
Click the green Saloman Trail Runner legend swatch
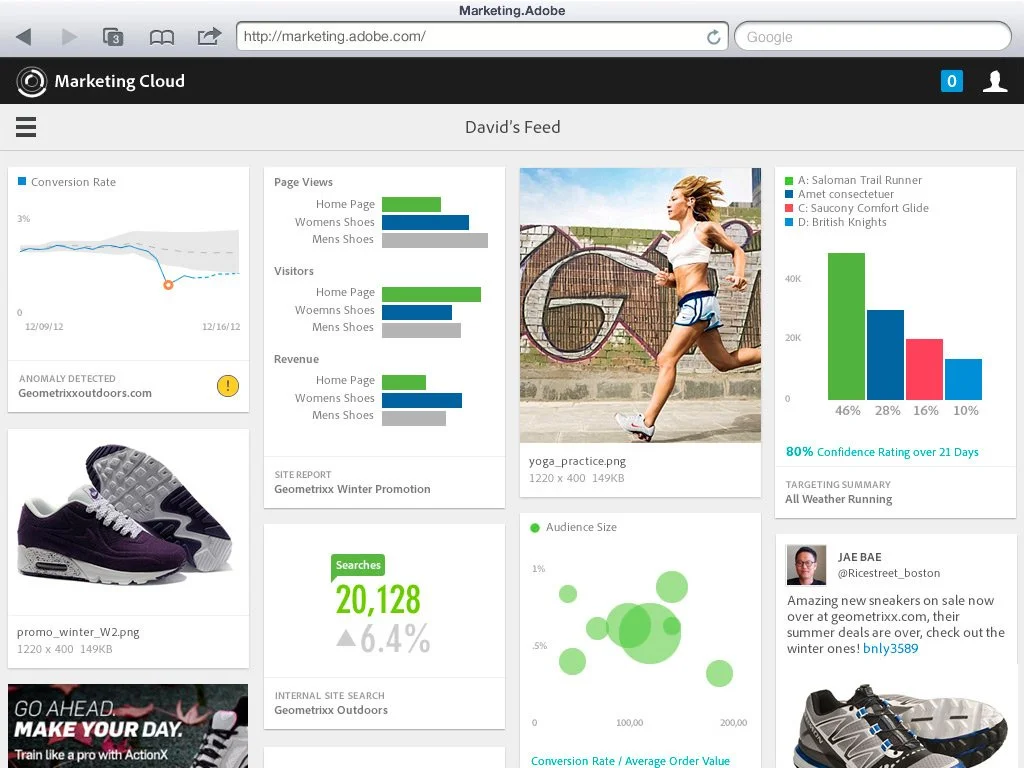click(789, 180)
